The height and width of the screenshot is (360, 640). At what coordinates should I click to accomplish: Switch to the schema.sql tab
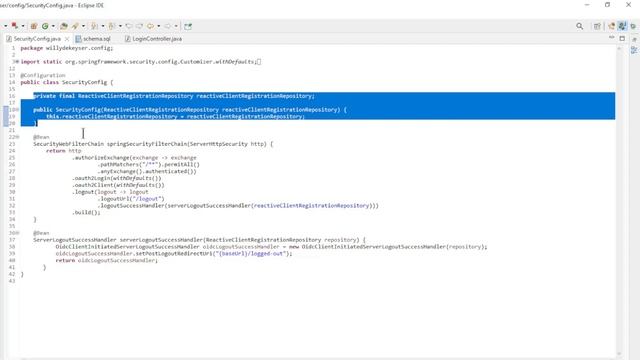click(96, 39)
